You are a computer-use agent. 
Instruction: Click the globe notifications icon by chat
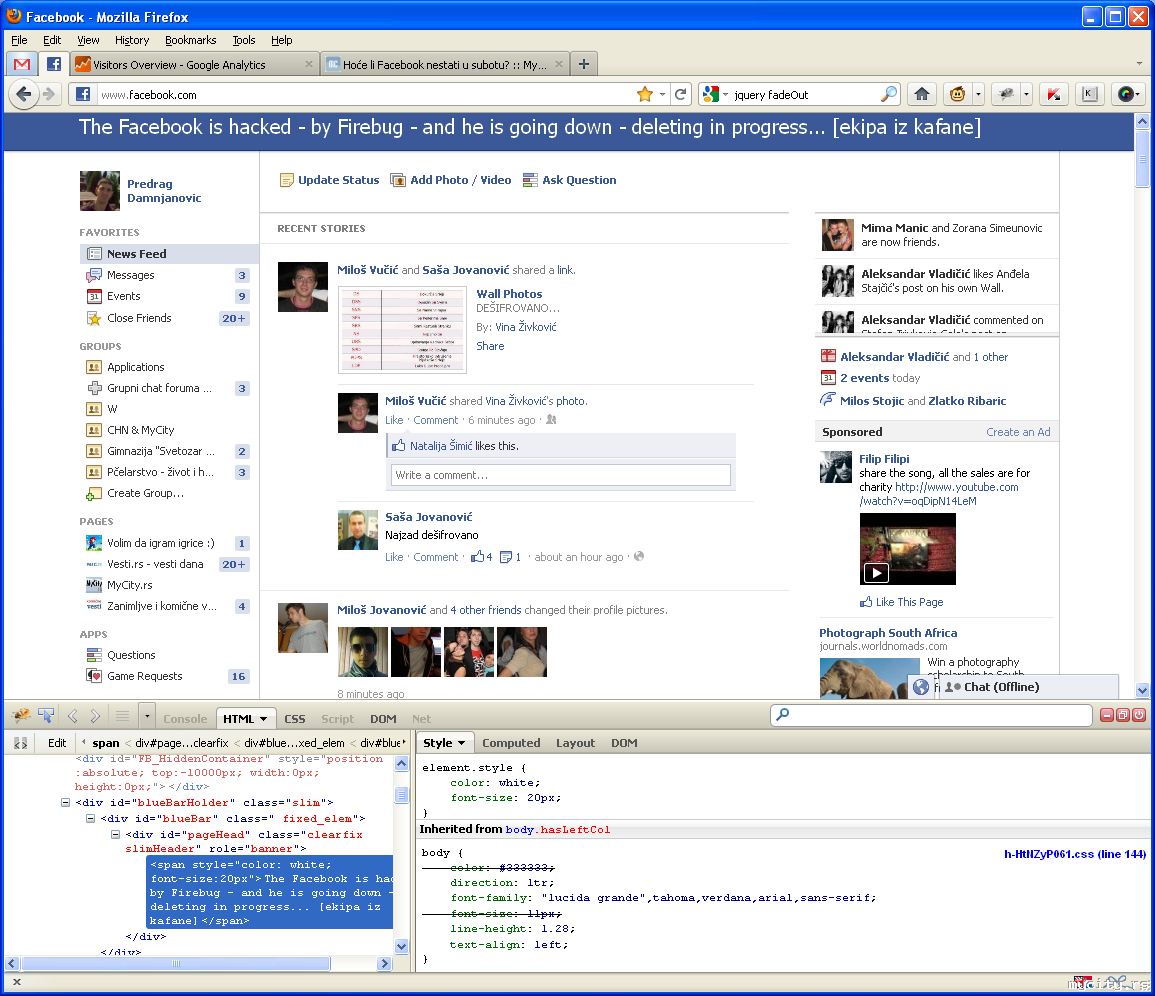[921, 687]
